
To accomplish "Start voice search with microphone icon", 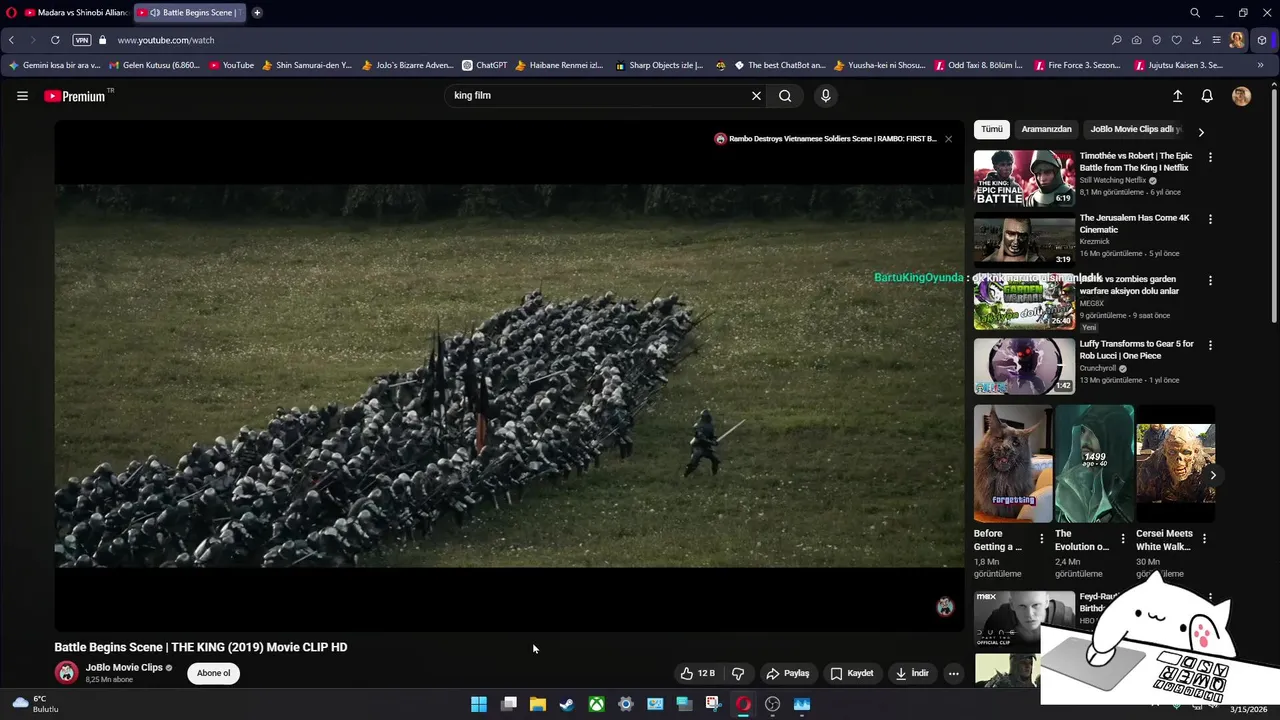I will coord(825,96).
